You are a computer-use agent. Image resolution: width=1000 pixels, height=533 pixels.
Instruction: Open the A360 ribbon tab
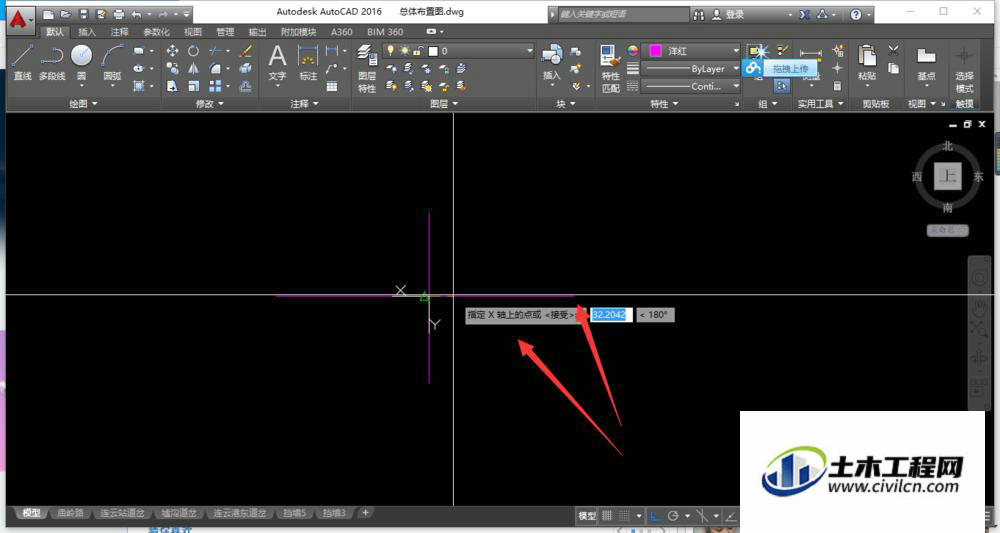click(341, 31)
